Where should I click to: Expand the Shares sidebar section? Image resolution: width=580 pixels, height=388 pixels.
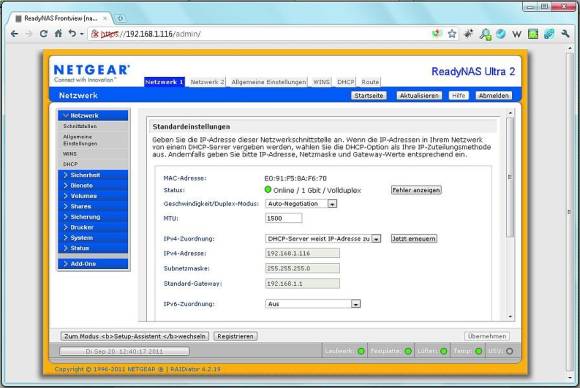(93, 206)
